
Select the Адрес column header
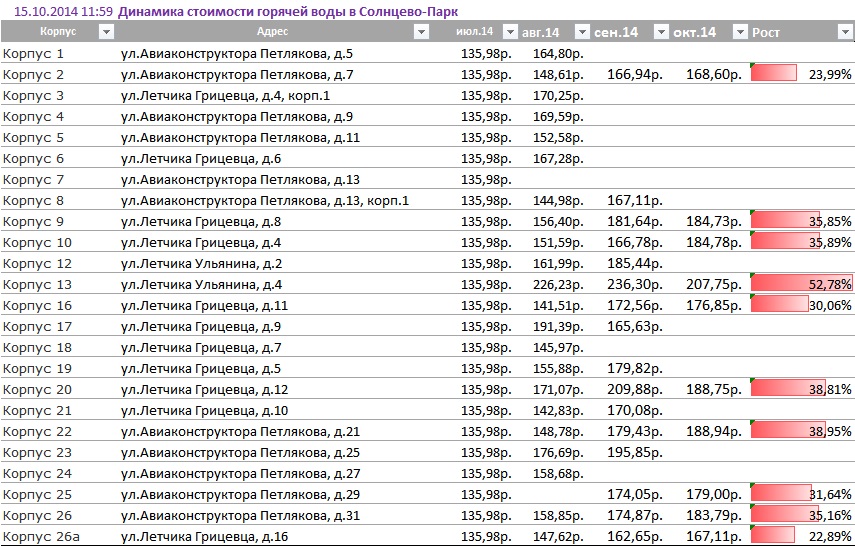click(272, 32)
